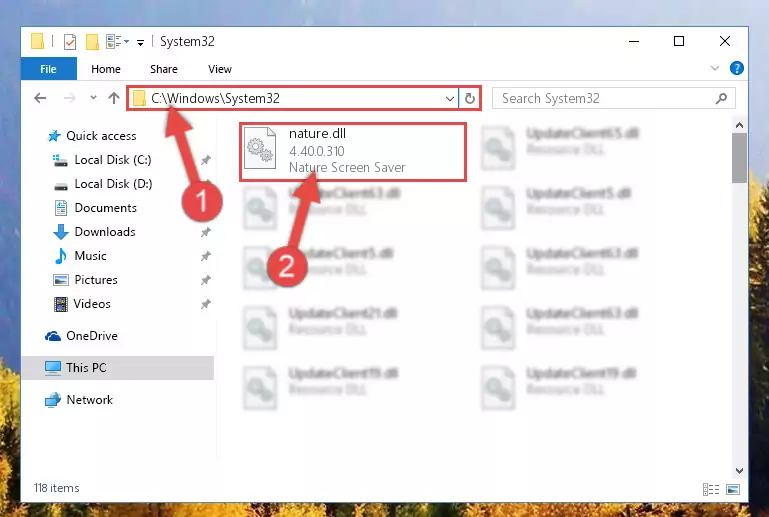Open Videos in navigation pane
Image resolution: width=769 pixels, height=517 pixels.
coord(92,304)
